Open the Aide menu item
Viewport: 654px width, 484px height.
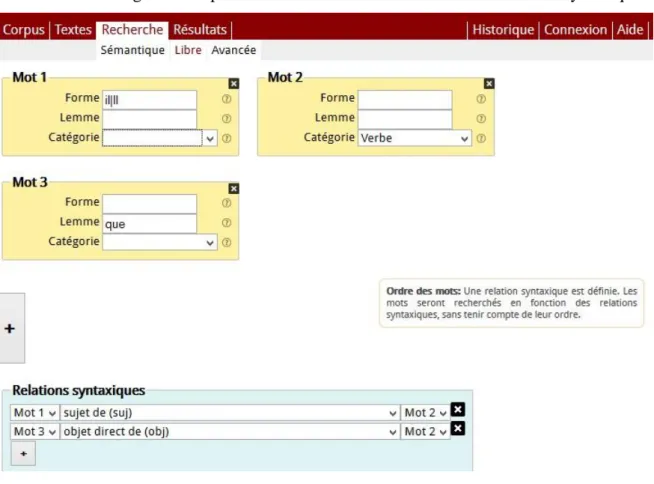point(630,30)
